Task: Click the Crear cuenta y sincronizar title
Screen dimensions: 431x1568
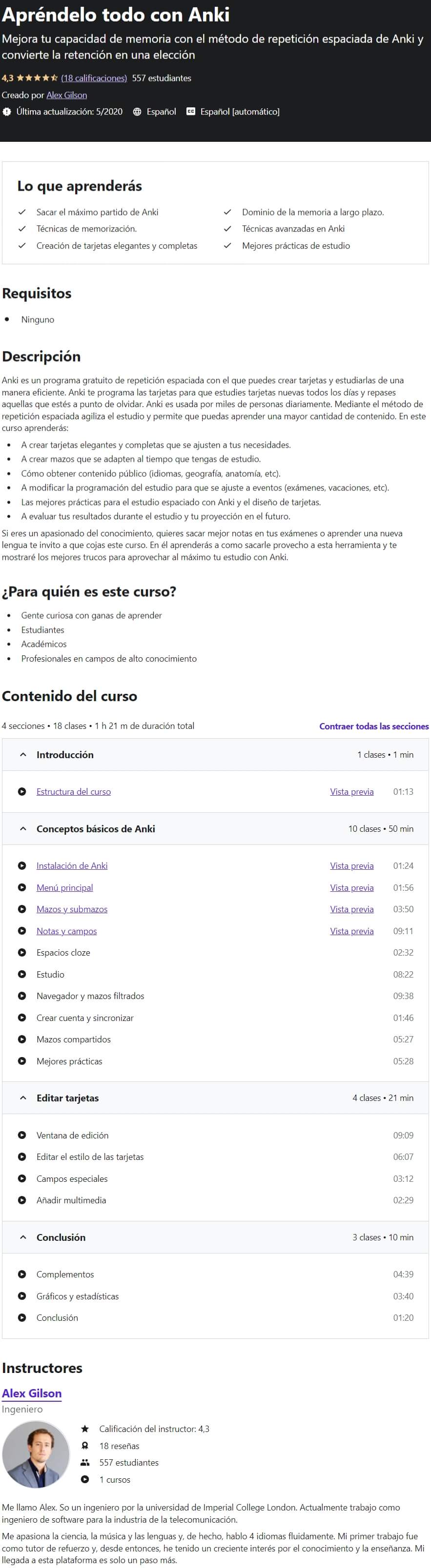Action: [x=85, y=1018]
